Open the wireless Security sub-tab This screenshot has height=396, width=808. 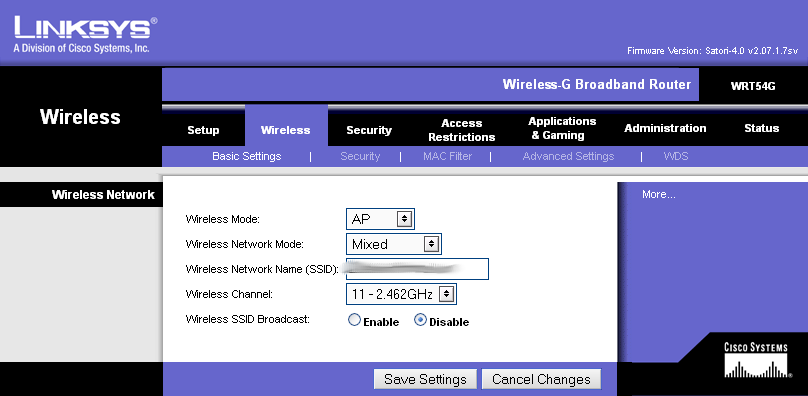(360, 156)
